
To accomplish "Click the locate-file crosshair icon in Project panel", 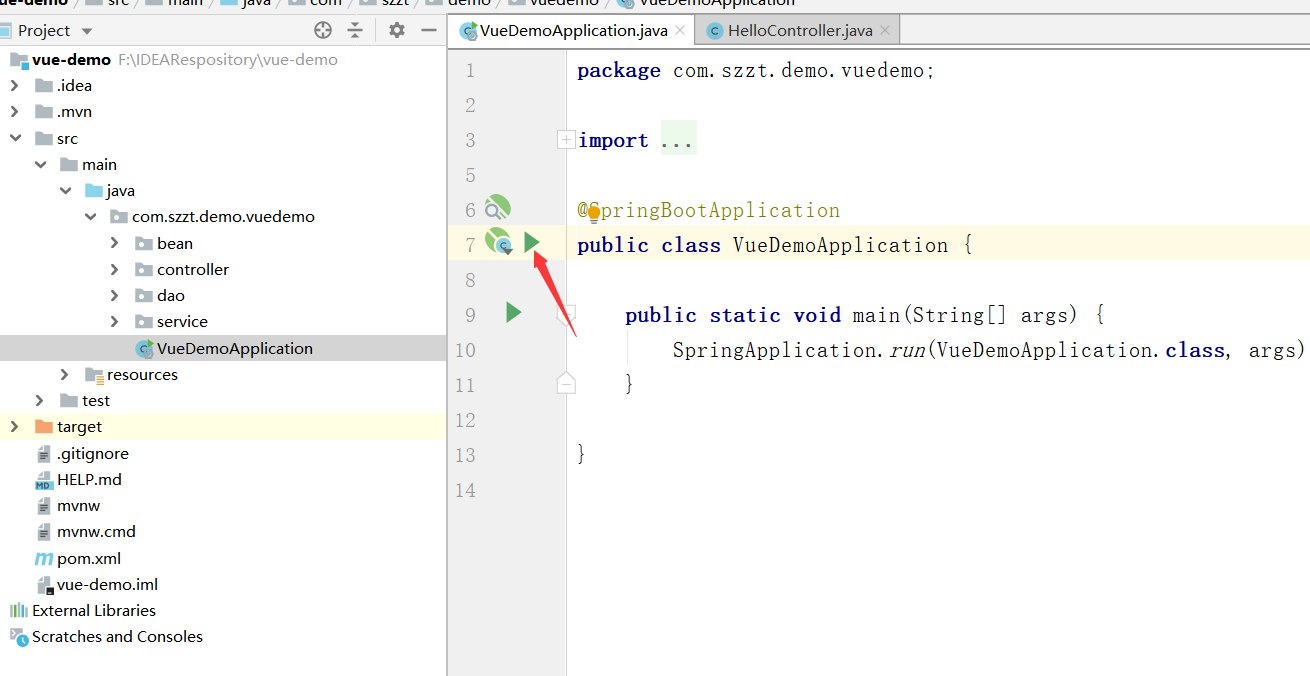I will pyautogui.click(x=322, y=30).
